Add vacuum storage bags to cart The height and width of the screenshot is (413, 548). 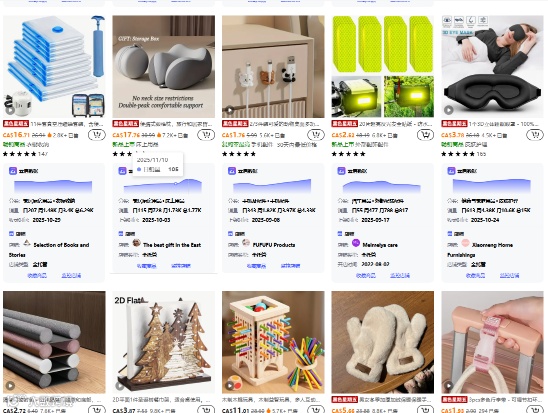pos(97,135)
